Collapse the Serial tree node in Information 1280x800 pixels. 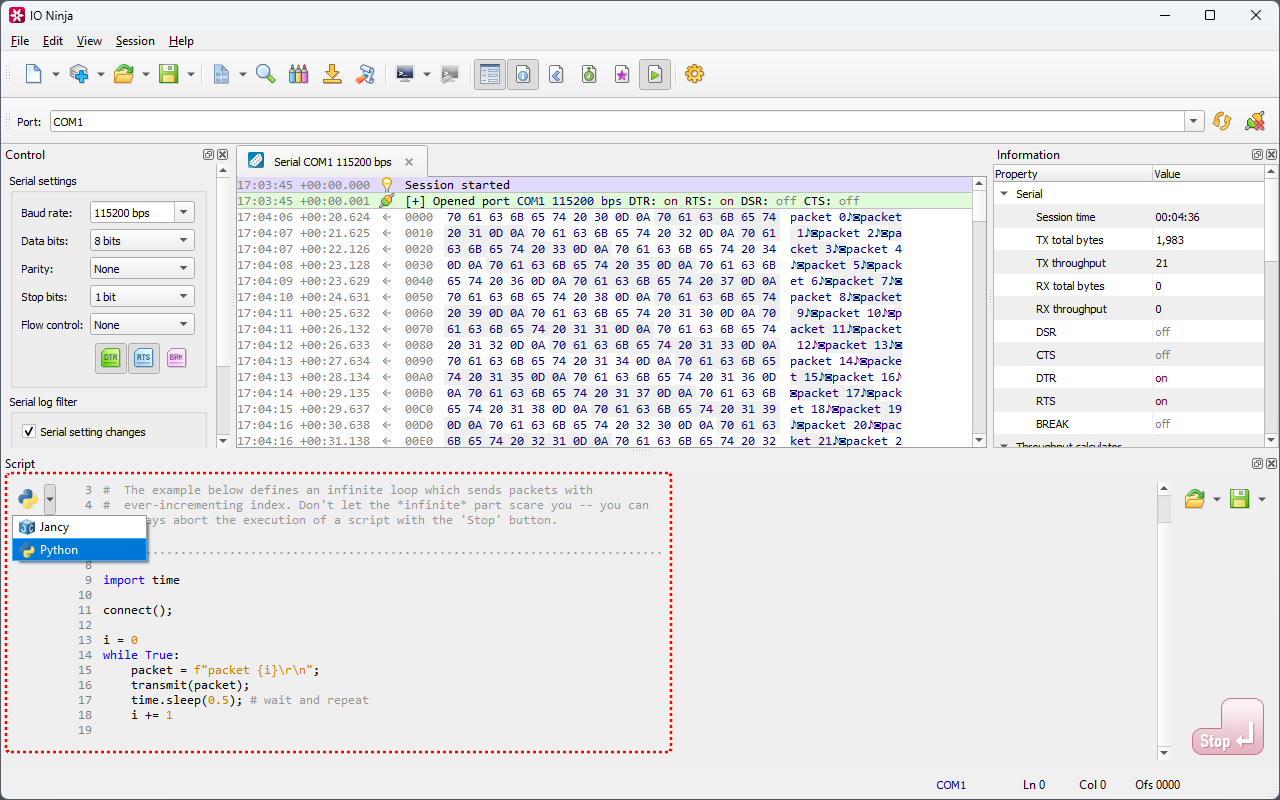click(1004, 194)
